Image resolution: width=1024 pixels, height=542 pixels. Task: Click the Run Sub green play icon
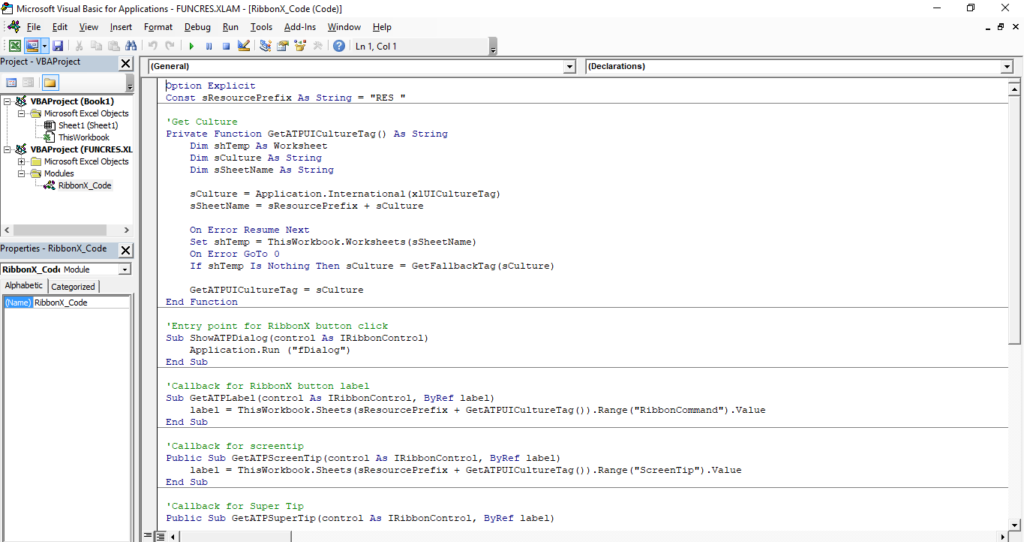pos(191,46)
